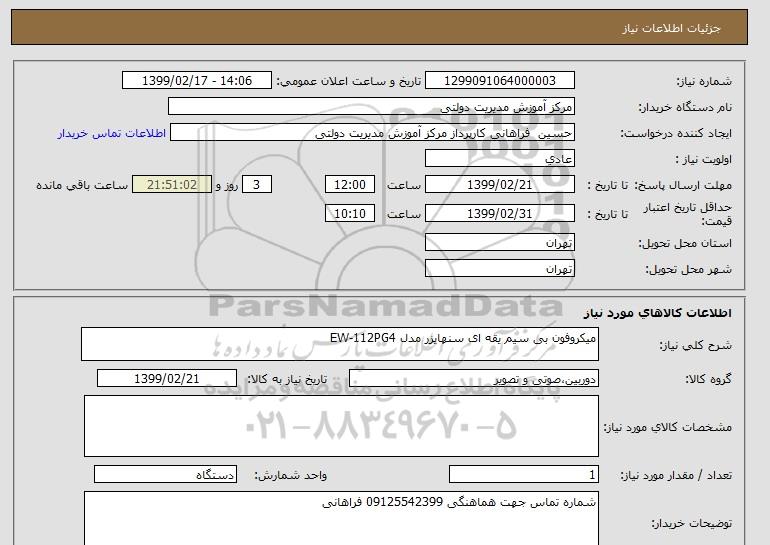Click the remaining time countdown 21:51:02
Image resolution: width=770 pixels, height=545 pixels.
click(172, 185)
